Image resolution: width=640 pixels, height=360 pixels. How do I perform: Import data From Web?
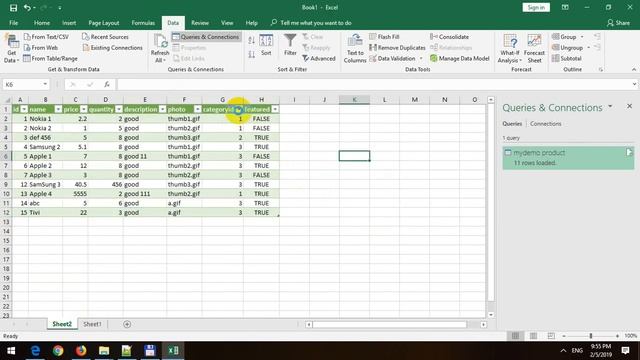(40, 48)
